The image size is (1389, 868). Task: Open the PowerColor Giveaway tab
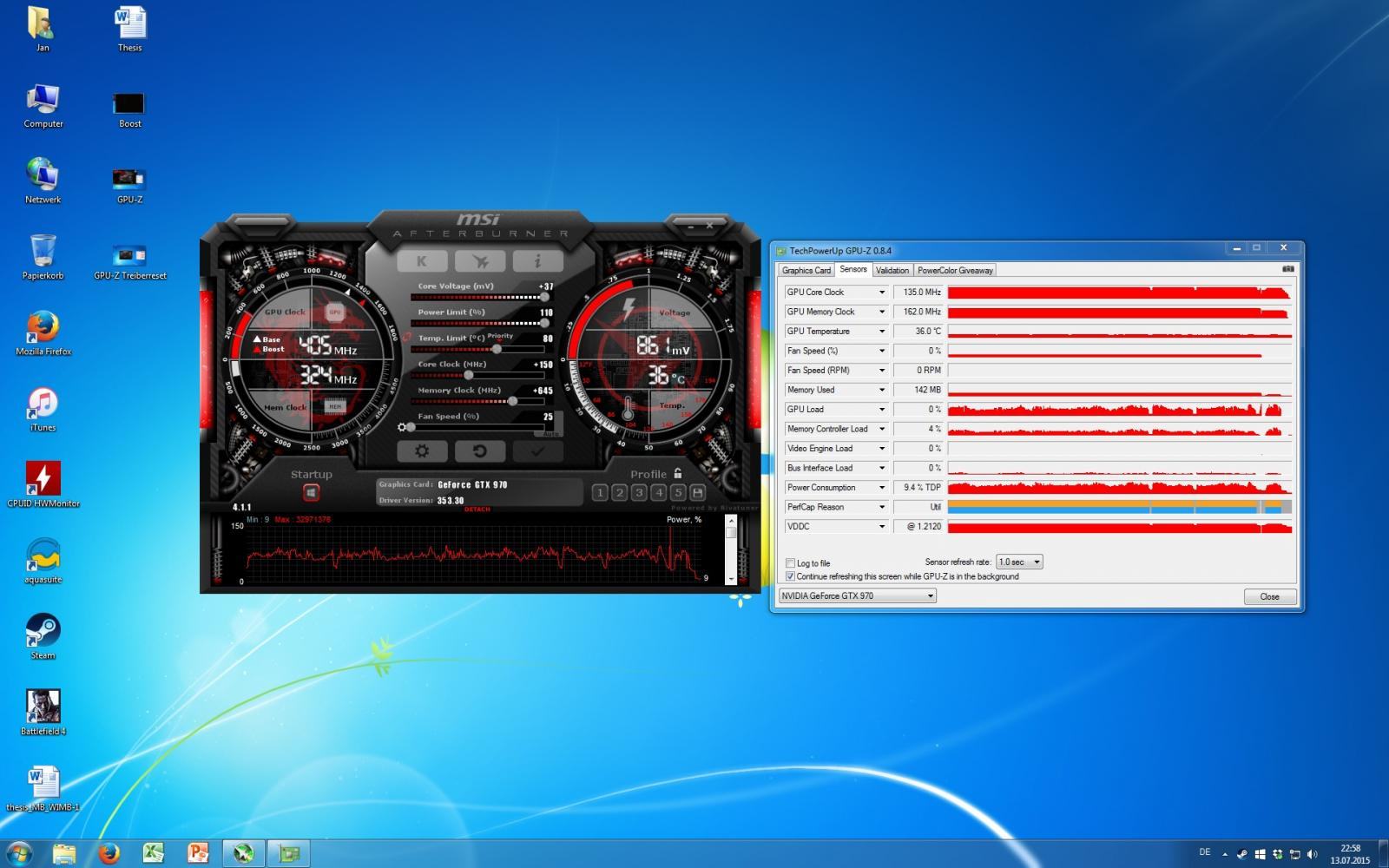click(955, 270)
